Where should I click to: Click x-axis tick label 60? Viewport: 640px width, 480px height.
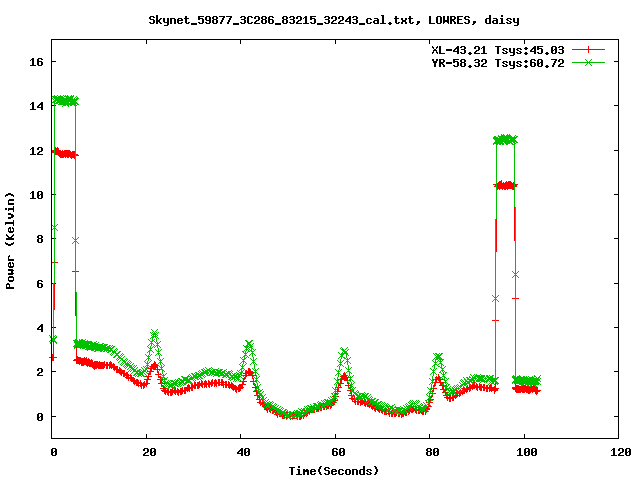[338, 452]
